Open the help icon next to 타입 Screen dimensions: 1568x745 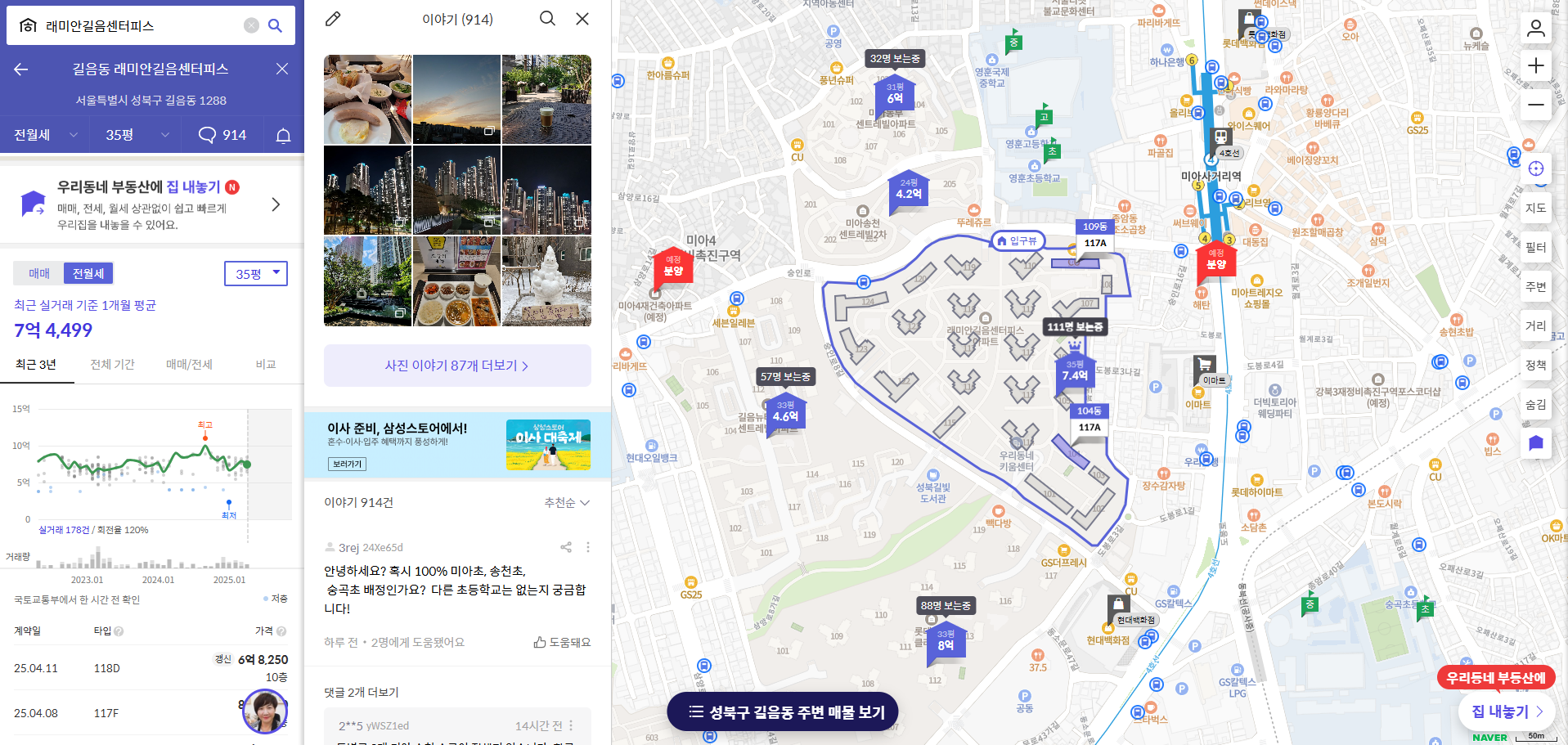pyautogui.click(x=119, y=631)
